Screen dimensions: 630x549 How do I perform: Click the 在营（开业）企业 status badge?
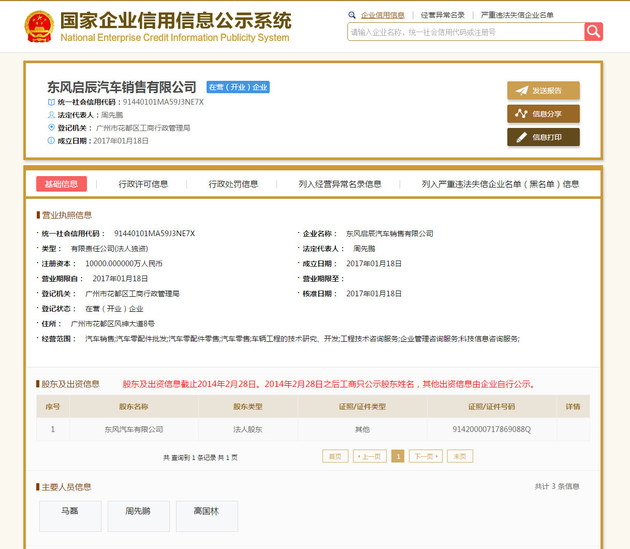coord(238,87)
